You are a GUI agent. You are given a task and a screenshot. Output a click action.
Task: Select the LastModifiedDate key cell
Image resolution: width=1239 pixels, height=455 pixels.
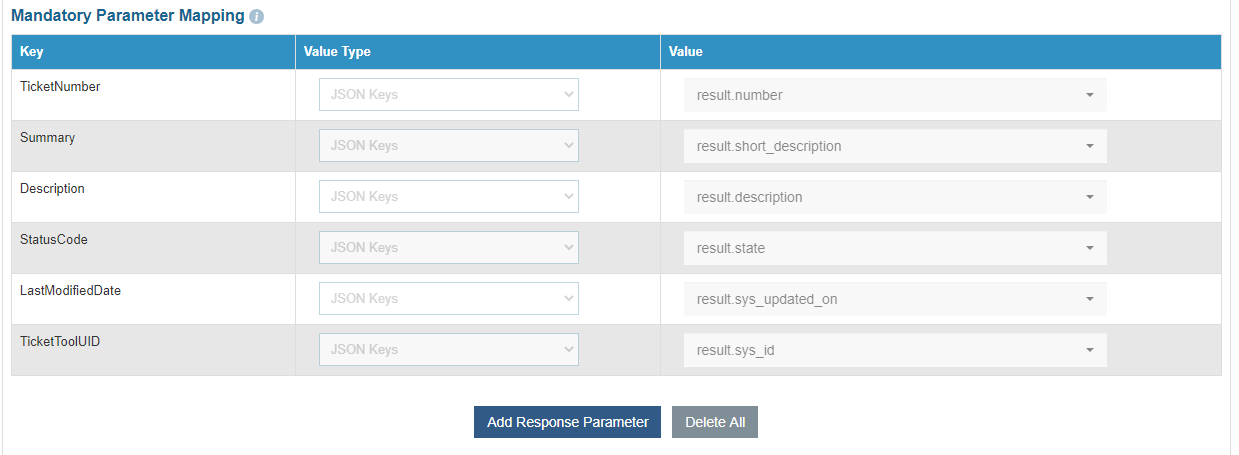(x=70, y=291)
